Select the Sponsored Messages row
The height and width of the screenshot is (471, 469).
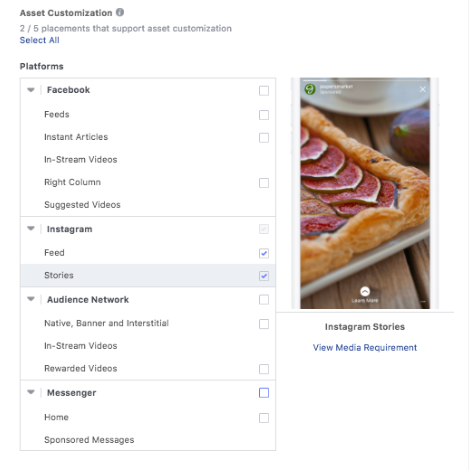click(x=148, y=440)
